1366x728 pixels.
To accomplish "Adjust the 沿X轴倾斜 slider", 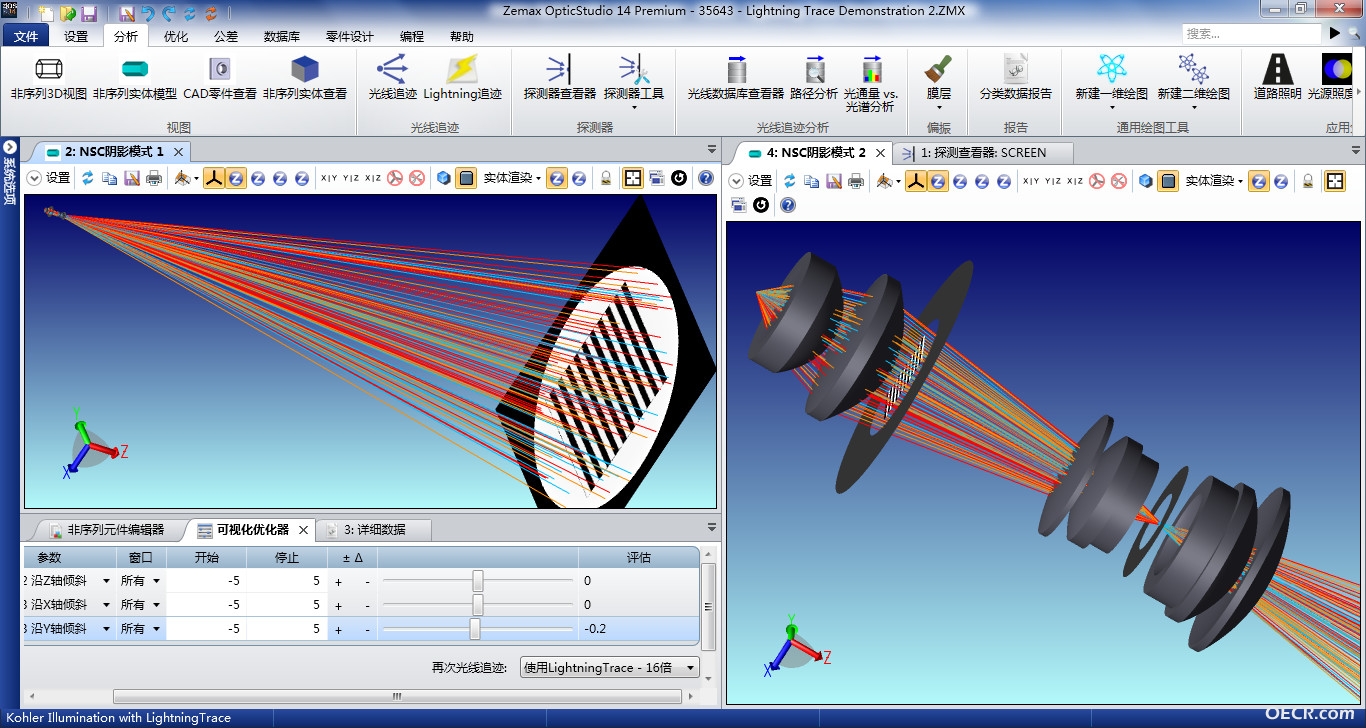I will [x=478, y=605].
